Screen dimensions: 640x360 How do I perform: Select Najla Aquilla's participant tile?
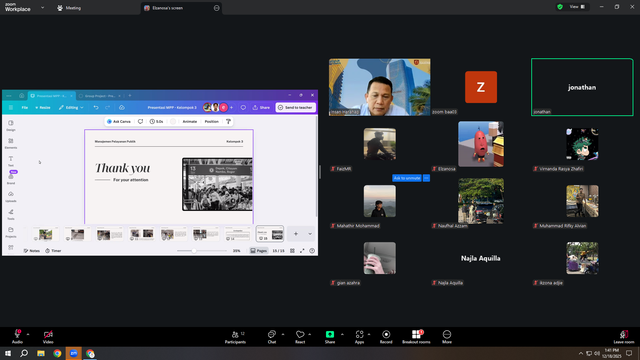click(x=481, y=258)
